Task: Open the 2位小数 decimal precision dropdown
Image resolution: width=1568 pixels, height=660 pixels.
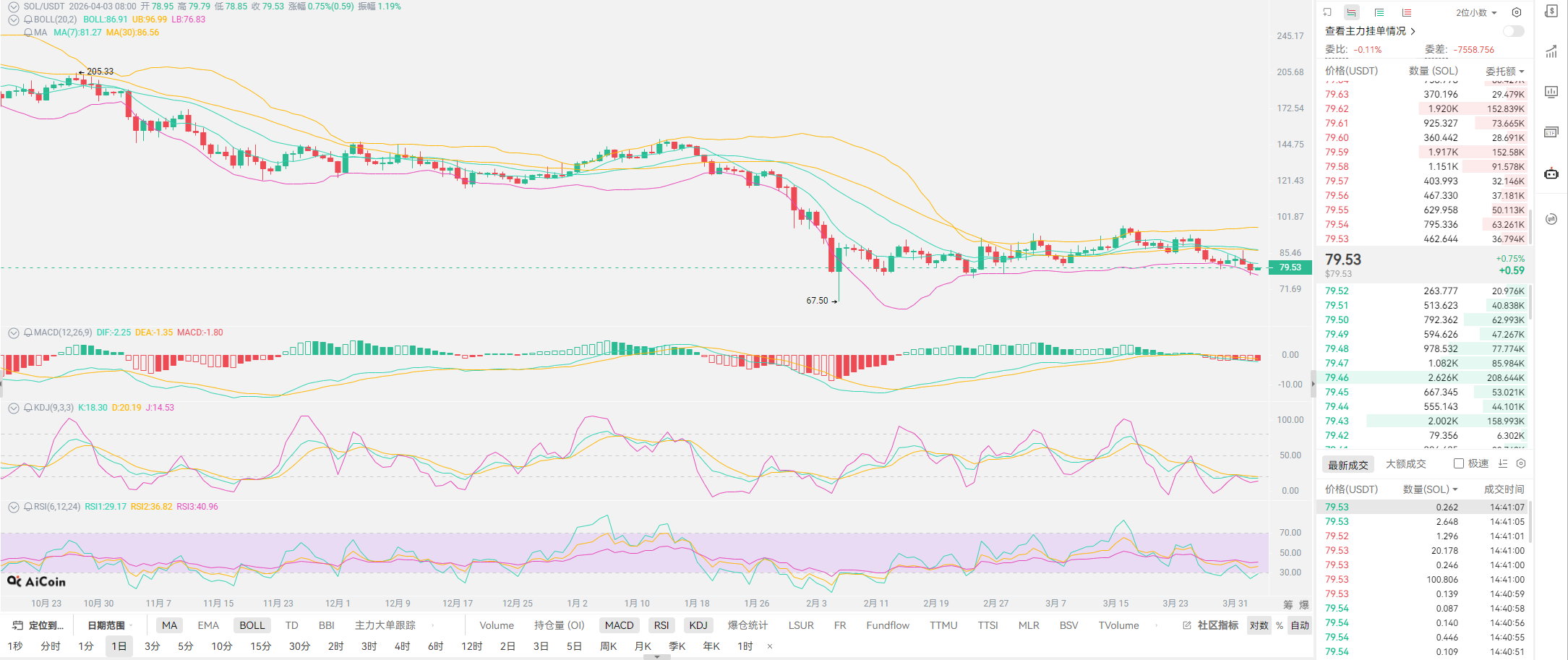Action: click(1476, 12)
